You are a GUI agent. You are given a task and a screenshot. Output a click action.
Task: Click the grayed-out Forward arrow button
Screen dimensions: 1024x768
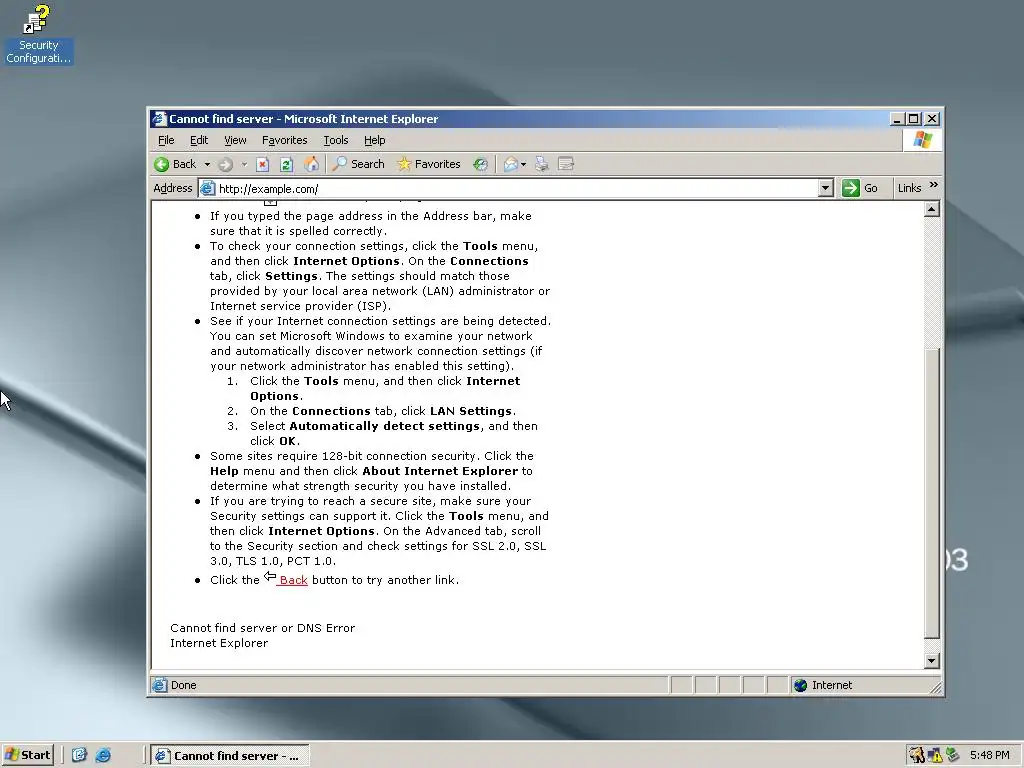pos(225,165)
